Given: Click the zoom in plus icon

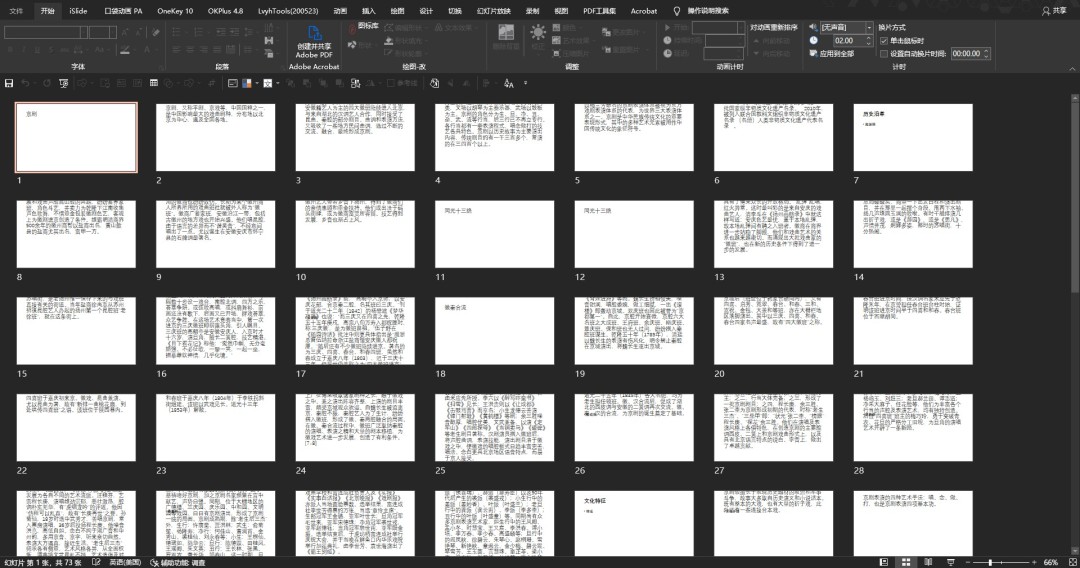Looking at the screenshot, I should 1033,562.
